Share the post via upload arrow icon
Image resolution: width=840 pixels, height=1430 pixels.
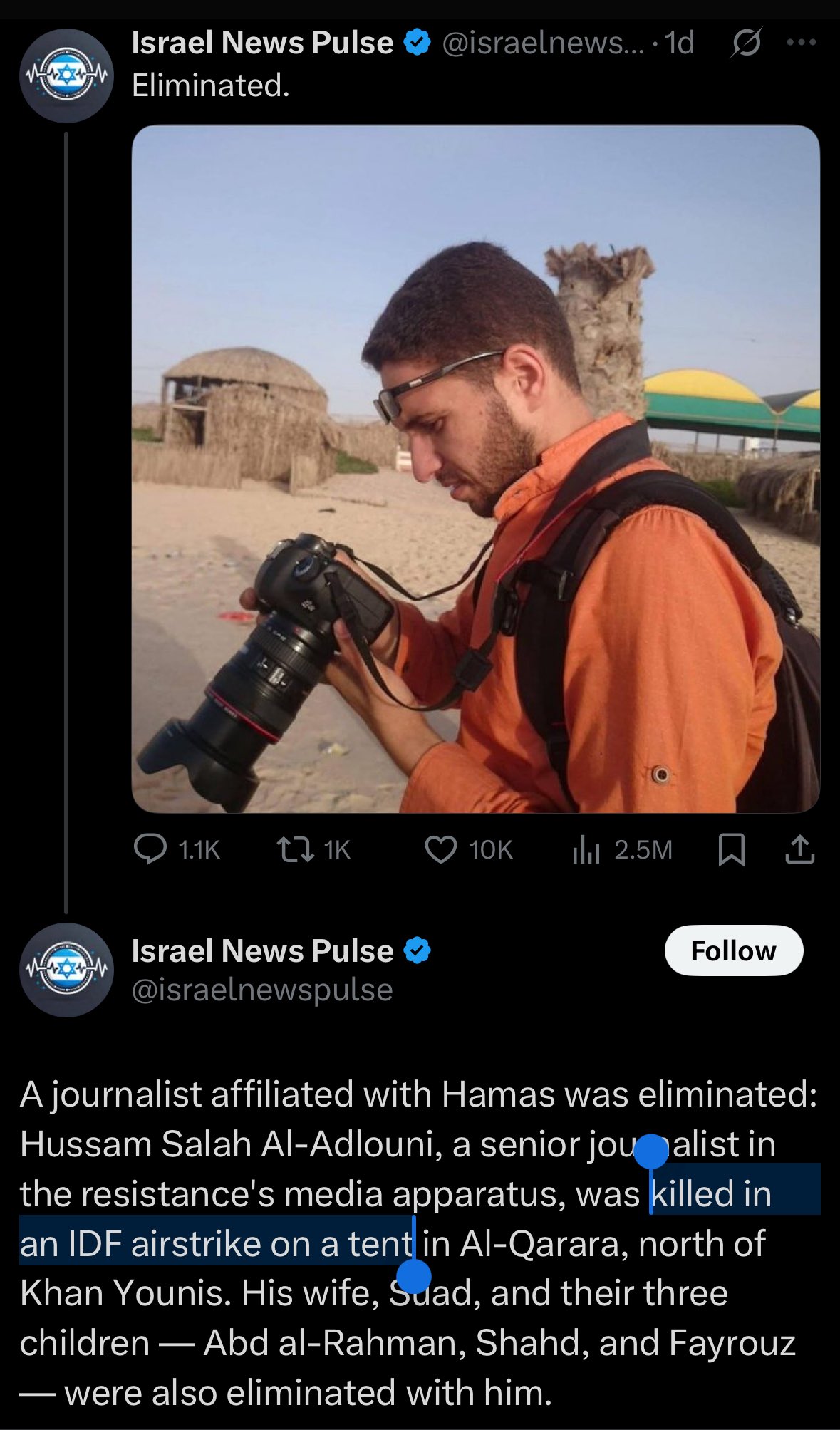tap(799, 849)
